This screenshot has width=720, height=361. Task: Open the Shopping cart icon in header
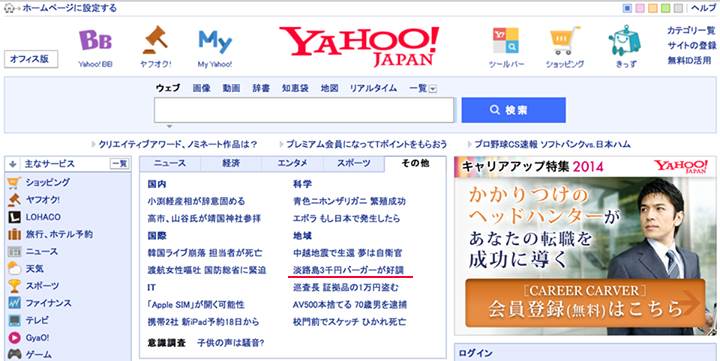pyautogui.click(x=564, y=41)
